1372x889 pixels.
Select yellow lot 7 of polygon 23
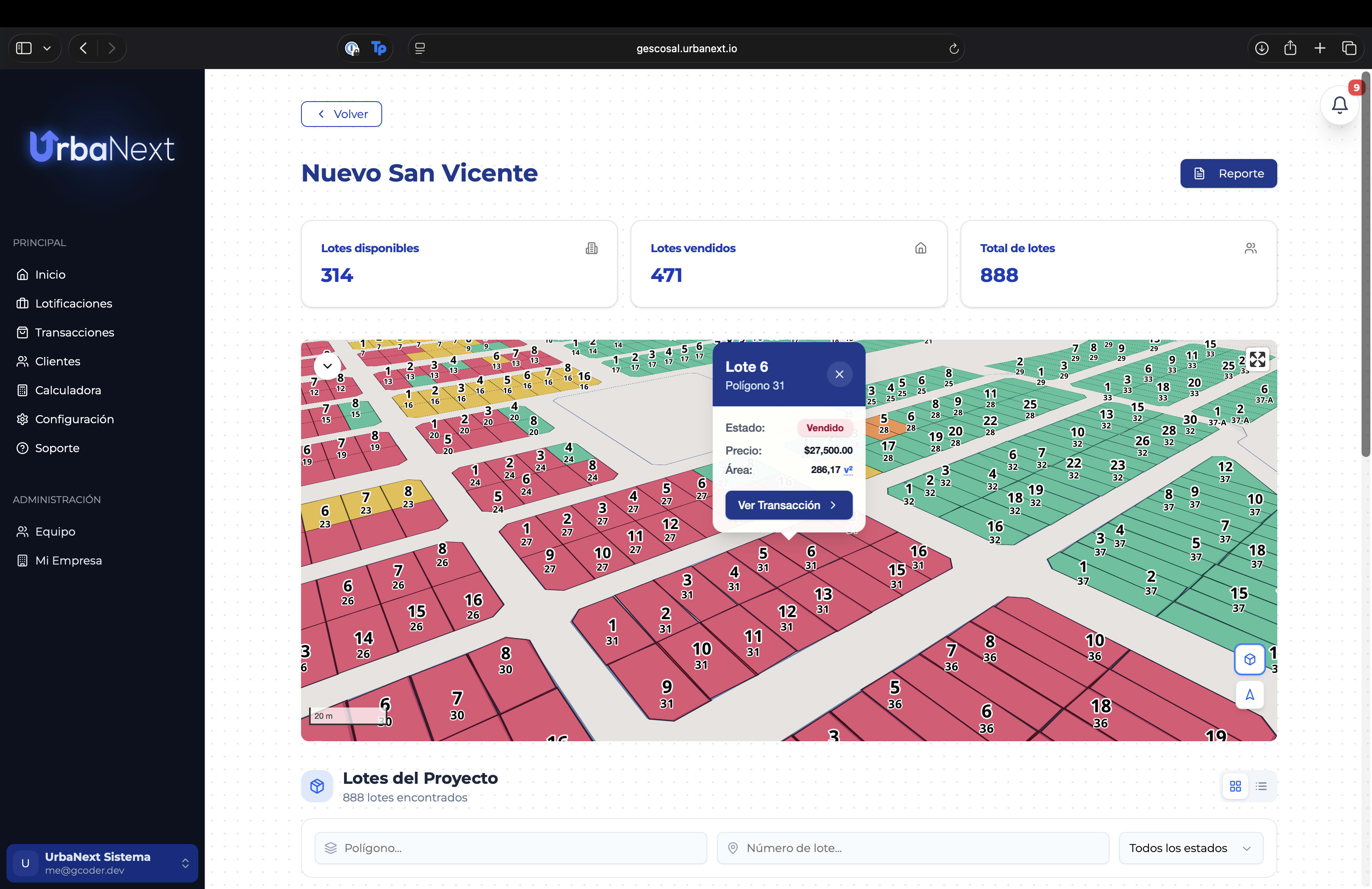click(366, 502)
